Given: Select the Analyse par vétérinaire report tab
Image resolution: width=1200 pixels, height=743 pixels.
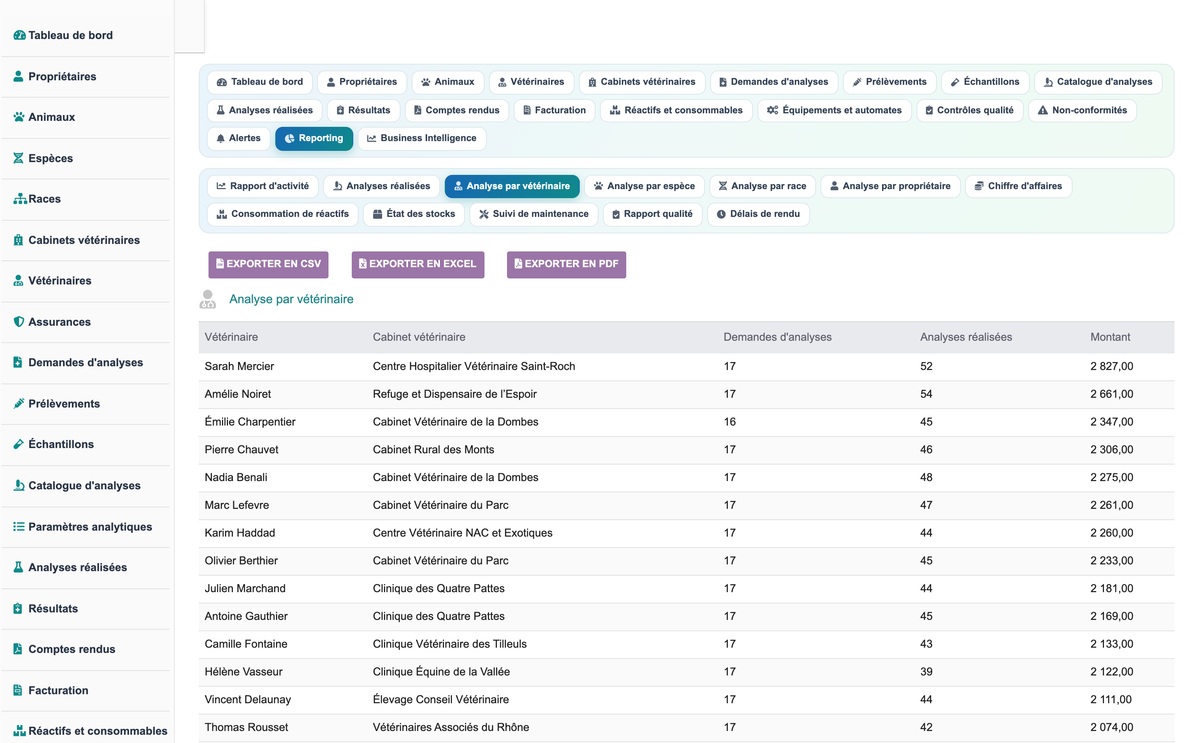Looking at the screenshot, I should 512,186.
